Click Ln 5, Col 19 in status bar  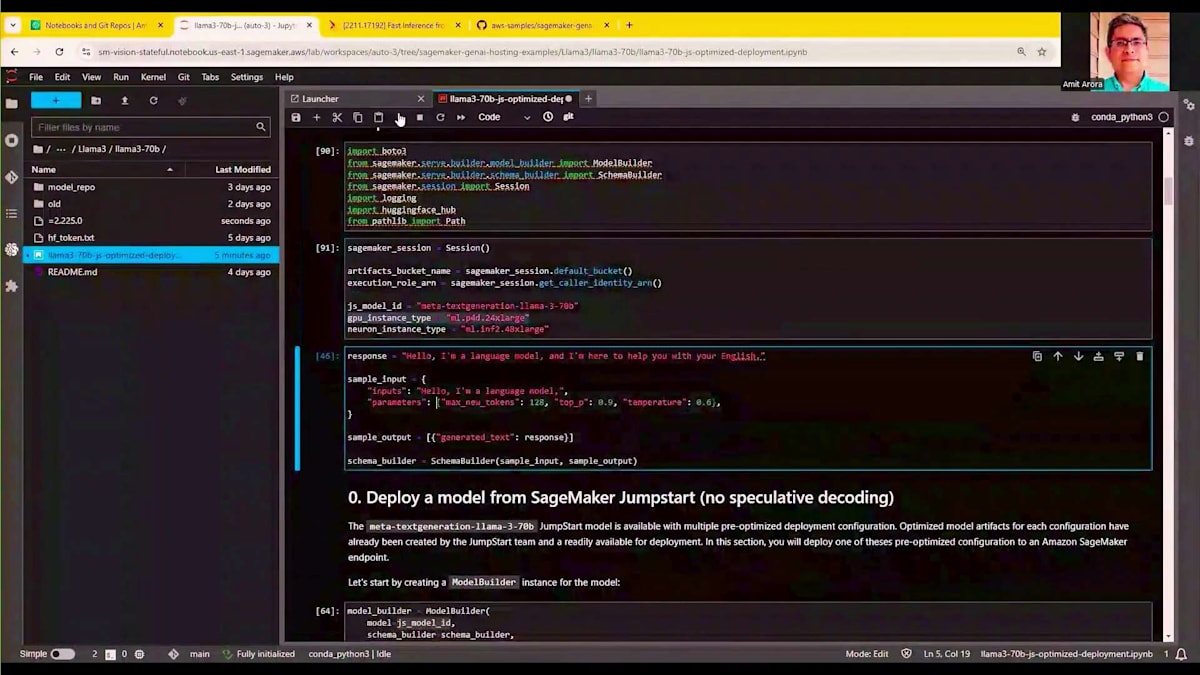point(945,654)
